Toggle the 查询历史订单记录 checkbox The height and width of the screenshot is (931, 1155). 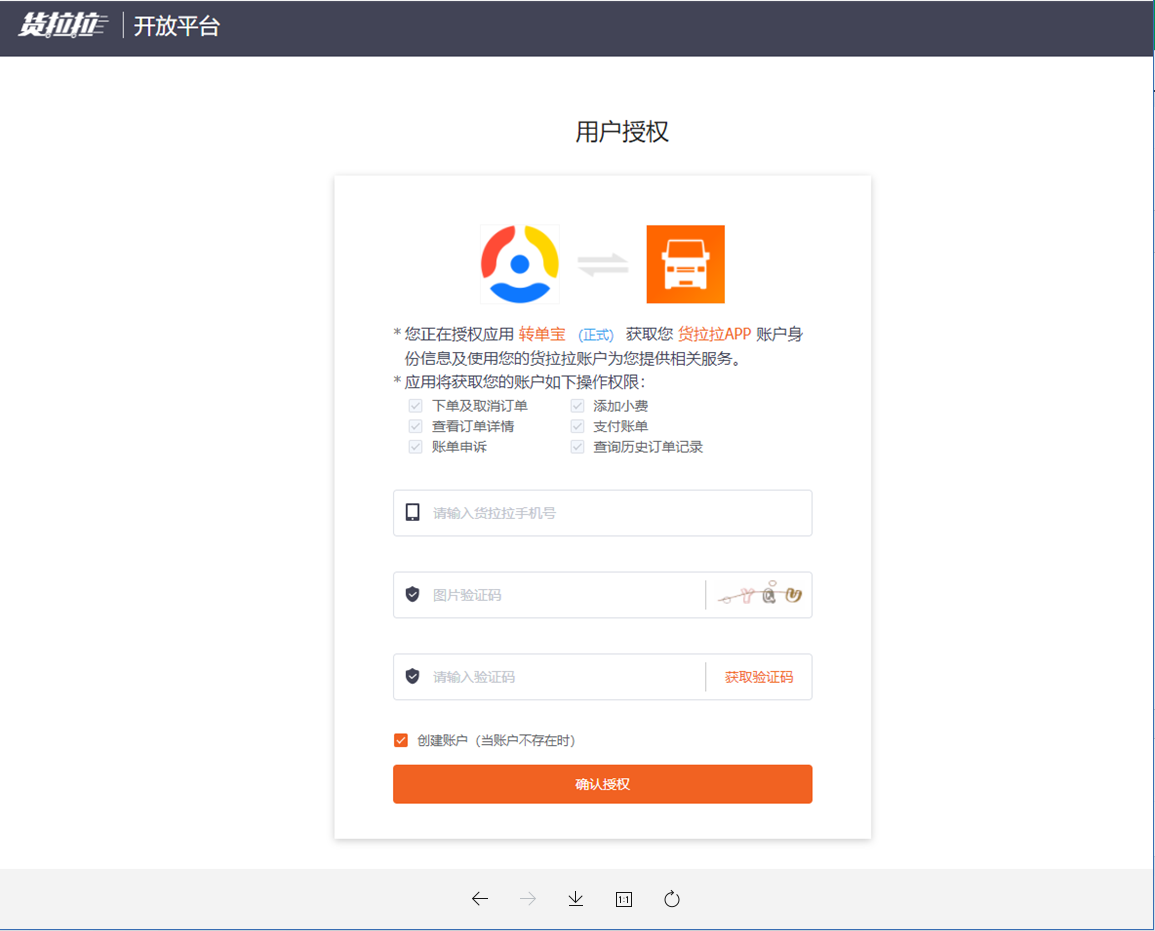click(578, 447)
